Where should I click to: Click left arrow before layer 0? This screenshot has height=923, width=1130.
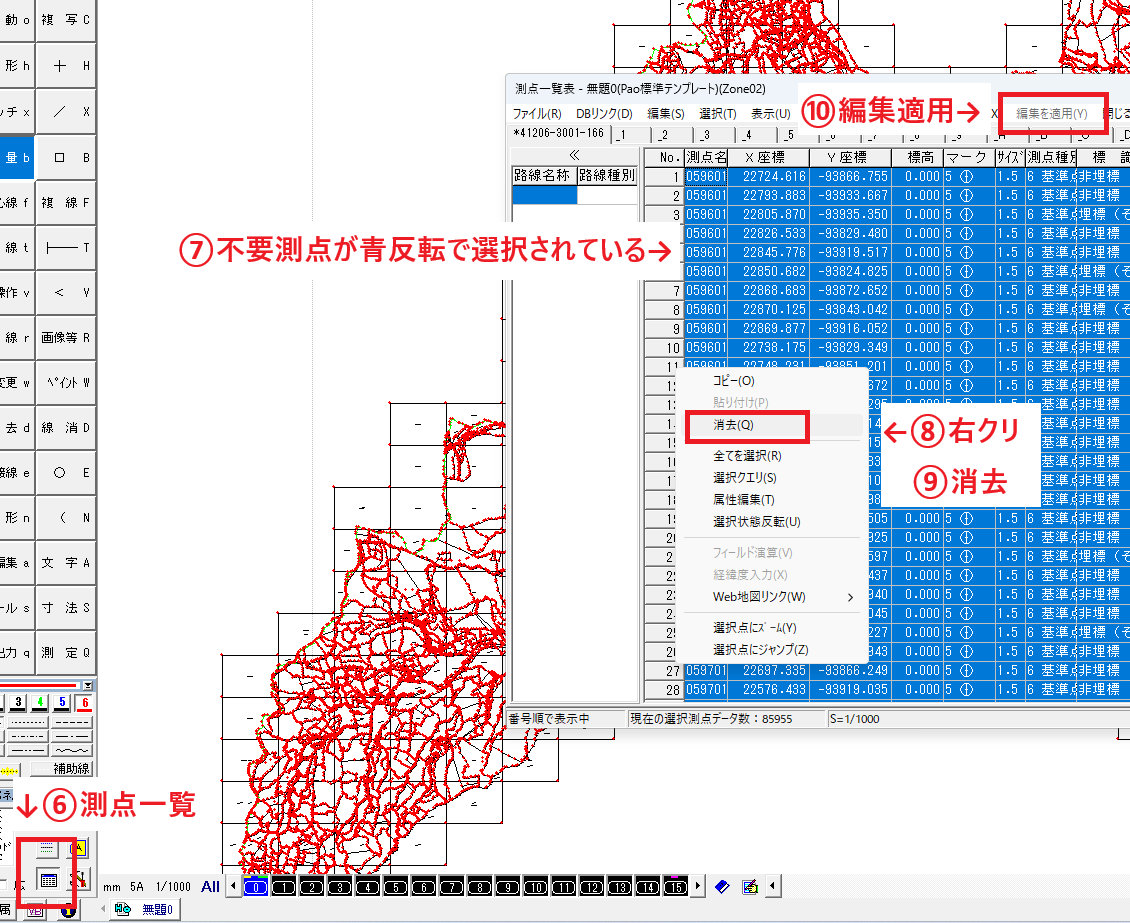click(233, 887)
